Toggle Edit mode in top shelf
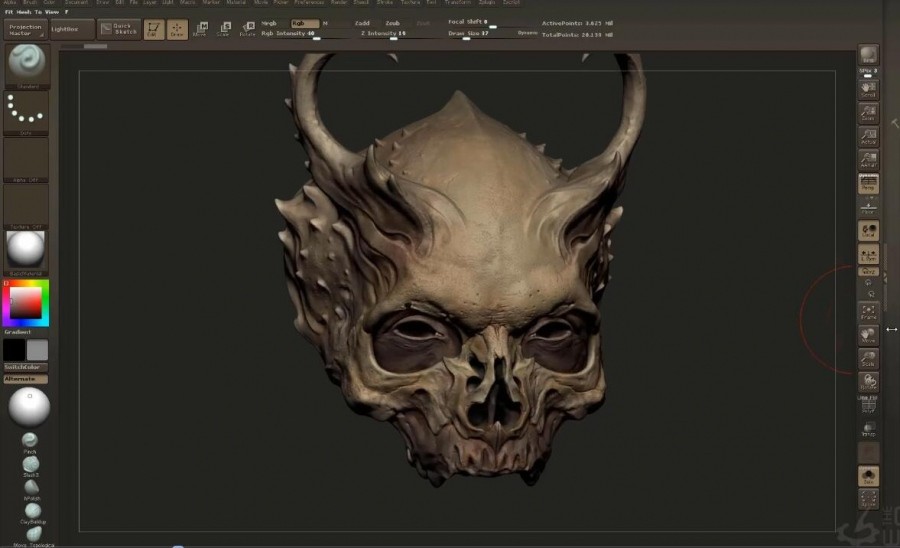This screenshot has width=900, height=548. pyautogui.click(x=153, y=29)
